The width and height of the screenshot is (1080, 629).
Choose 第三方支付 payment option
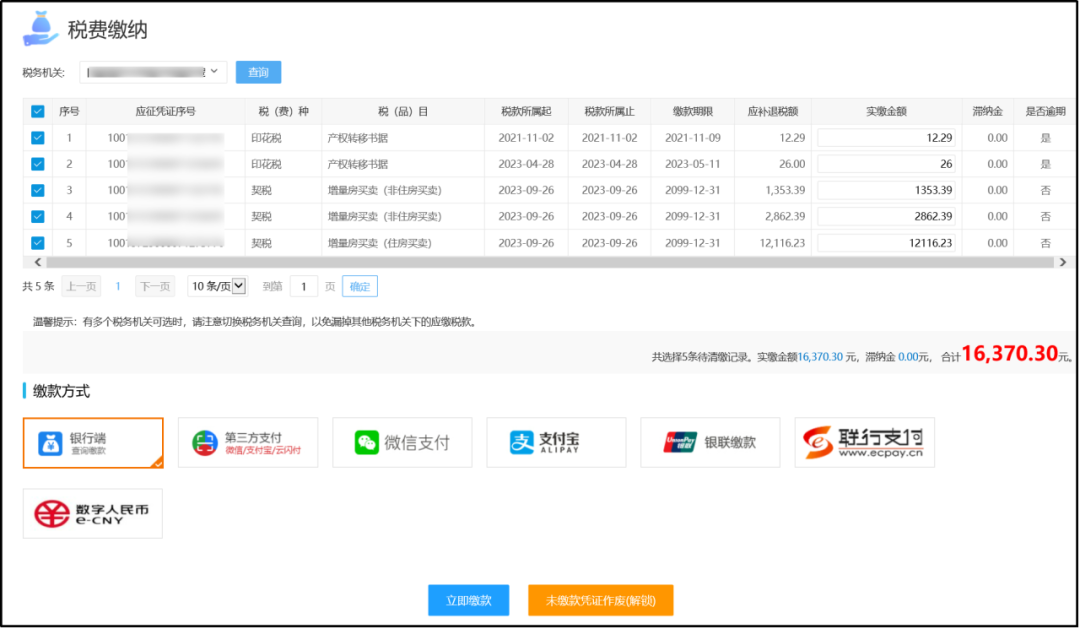(248, 443)
